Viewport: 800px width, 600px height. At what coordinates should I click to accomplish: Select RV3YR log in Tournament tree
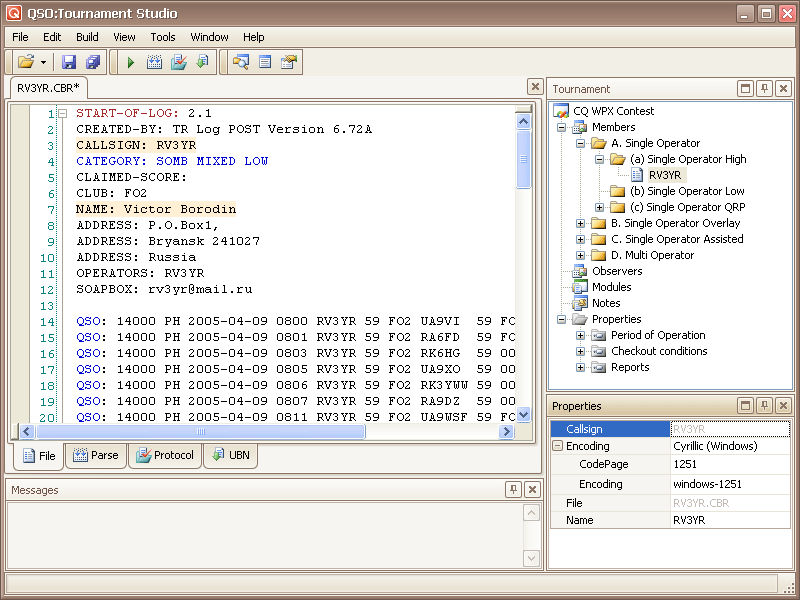pos(664,175)
